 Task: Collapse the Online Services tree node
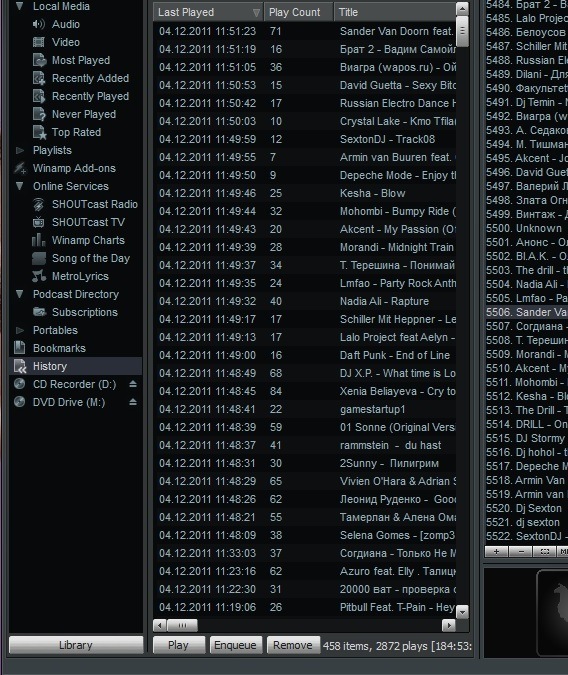(20, 186)
